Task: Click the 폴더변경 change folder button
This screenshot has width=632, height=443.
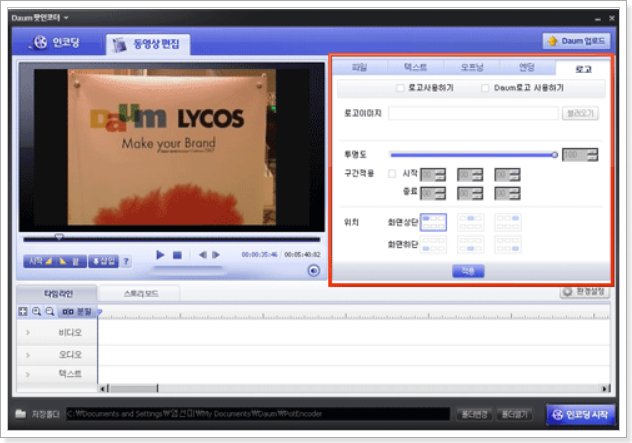Action: coord(474,414)
